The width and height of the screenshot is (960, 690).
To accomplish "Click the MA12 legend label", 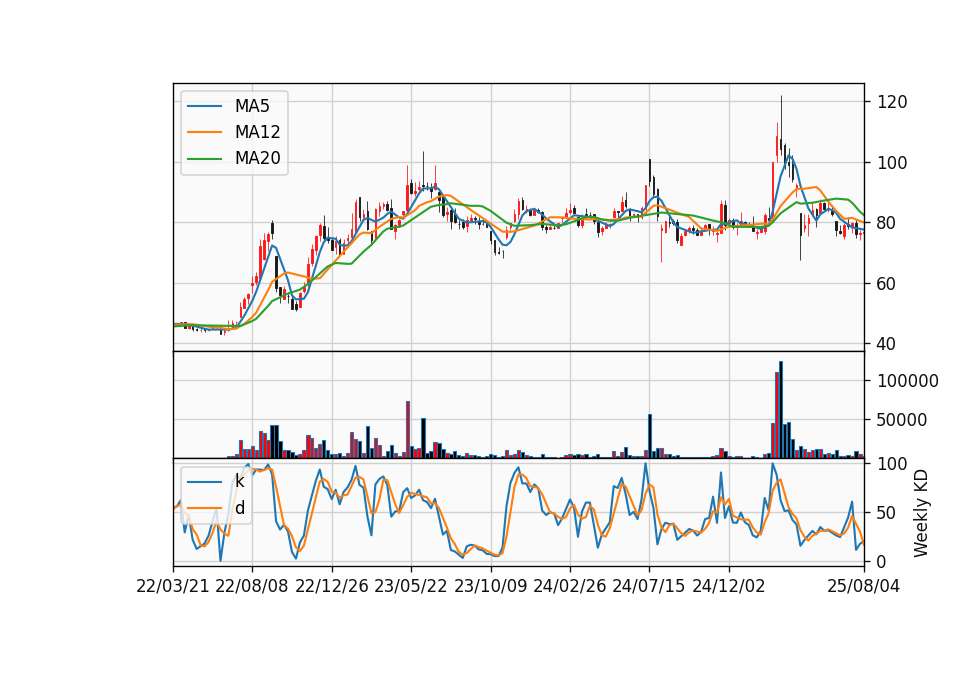I will point(257,132).
